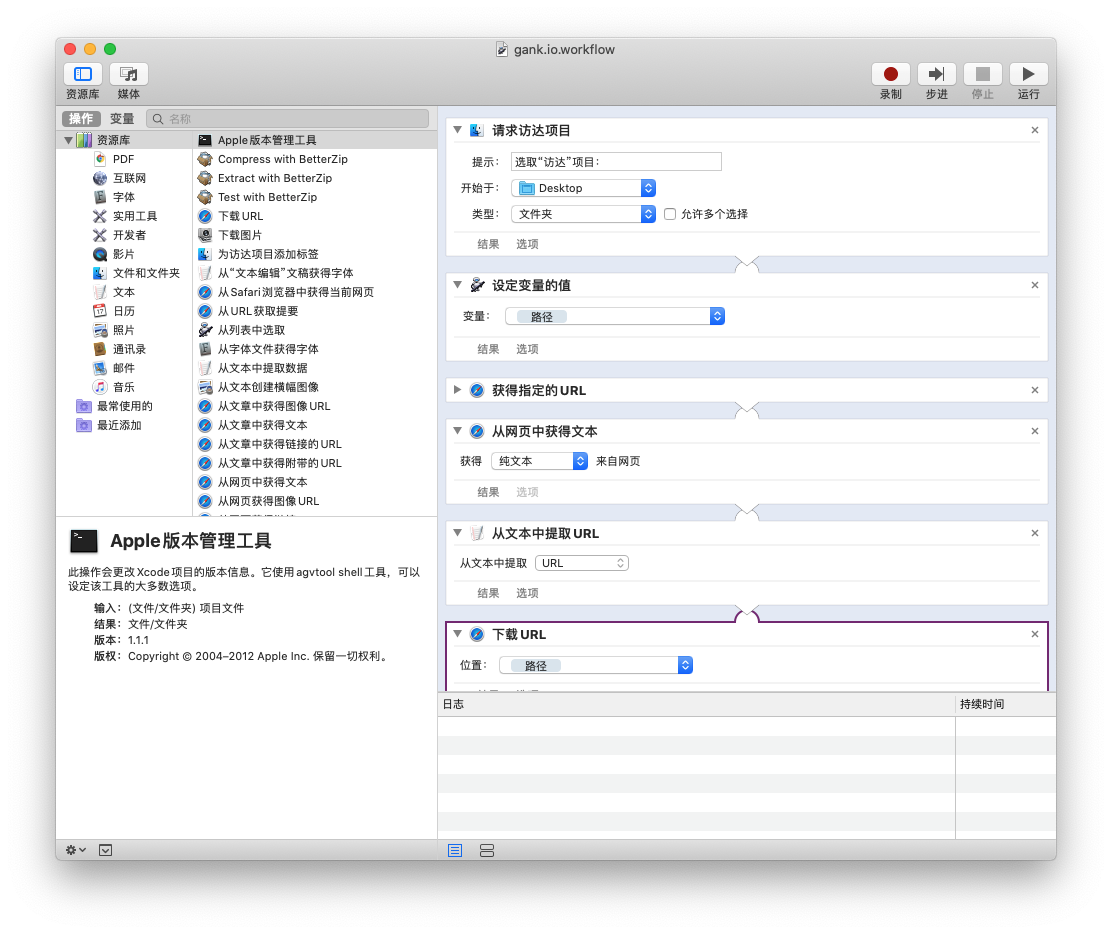Enable 允许多个选择 checkbox
The width and height of the screenshot is (1112, 934).
(x=669, y=213)
